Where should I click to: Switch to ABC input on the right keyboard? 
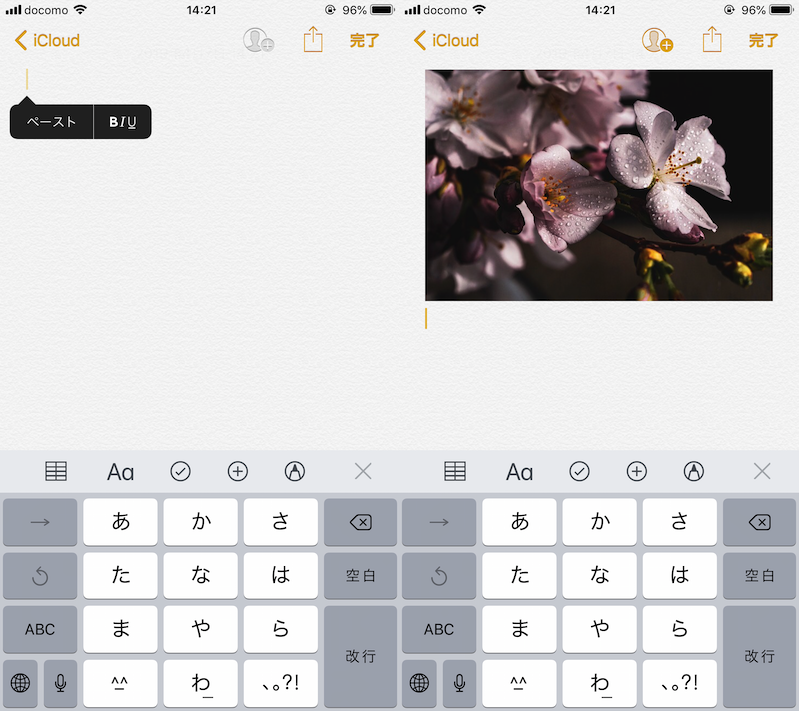(439, 629)
